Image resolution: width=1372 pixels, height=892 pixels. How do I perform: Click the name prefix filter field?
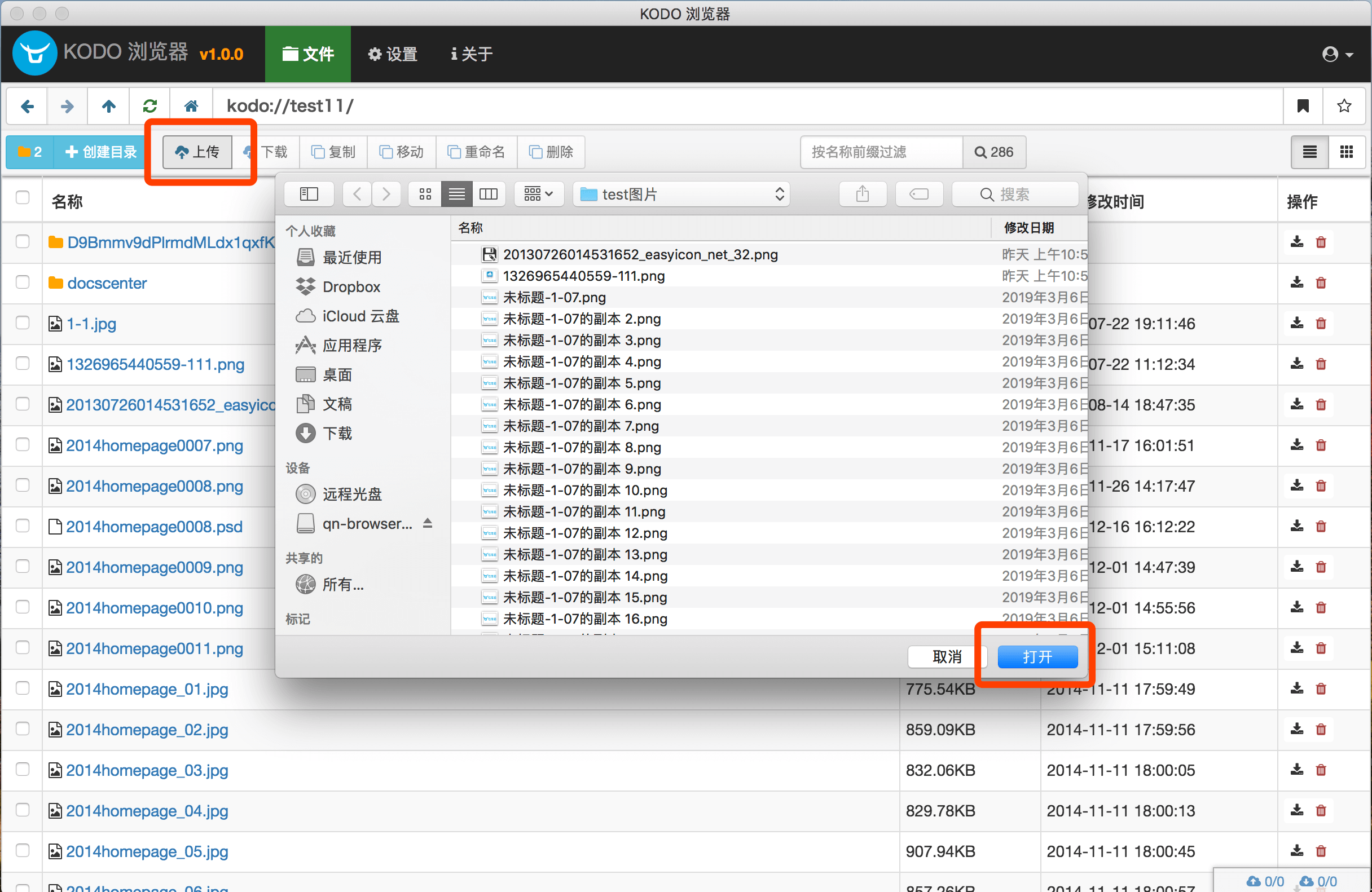(x=881, y=152)
